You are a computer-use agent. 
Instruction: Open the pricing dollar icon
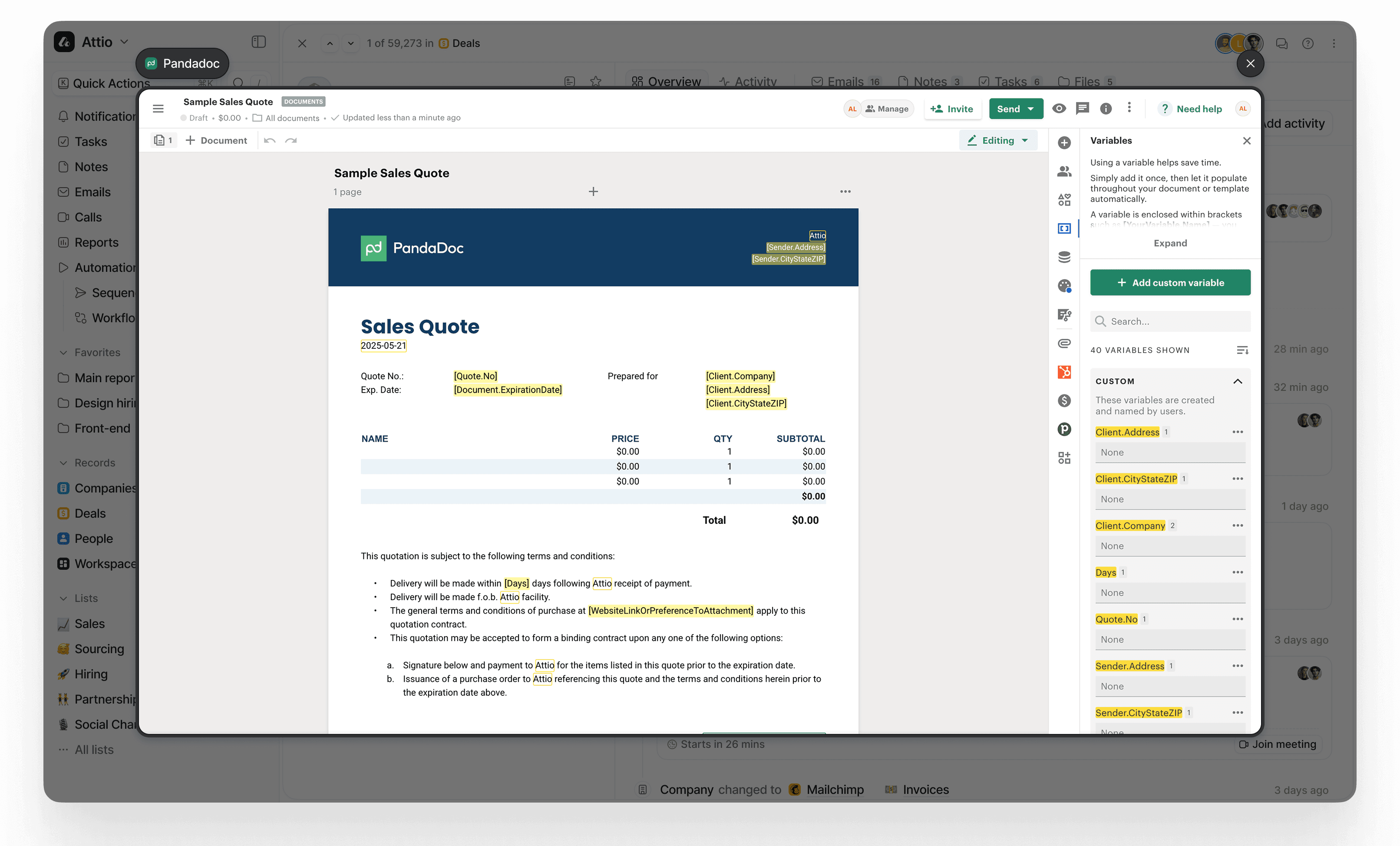pos(1064,400)
